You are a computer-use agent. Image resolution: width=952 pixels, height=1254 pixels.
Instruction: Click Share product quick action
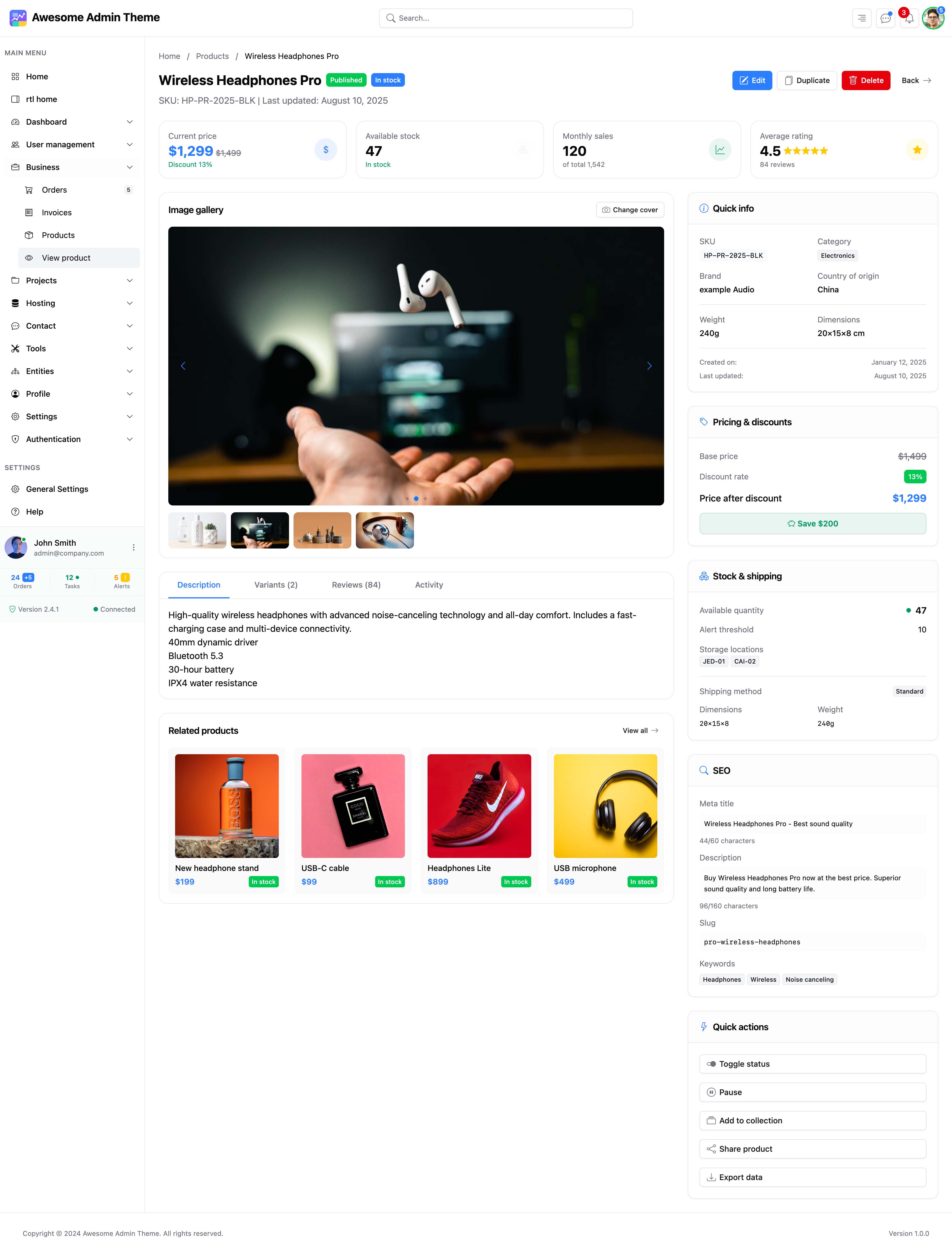click(x=813, y=1149)
